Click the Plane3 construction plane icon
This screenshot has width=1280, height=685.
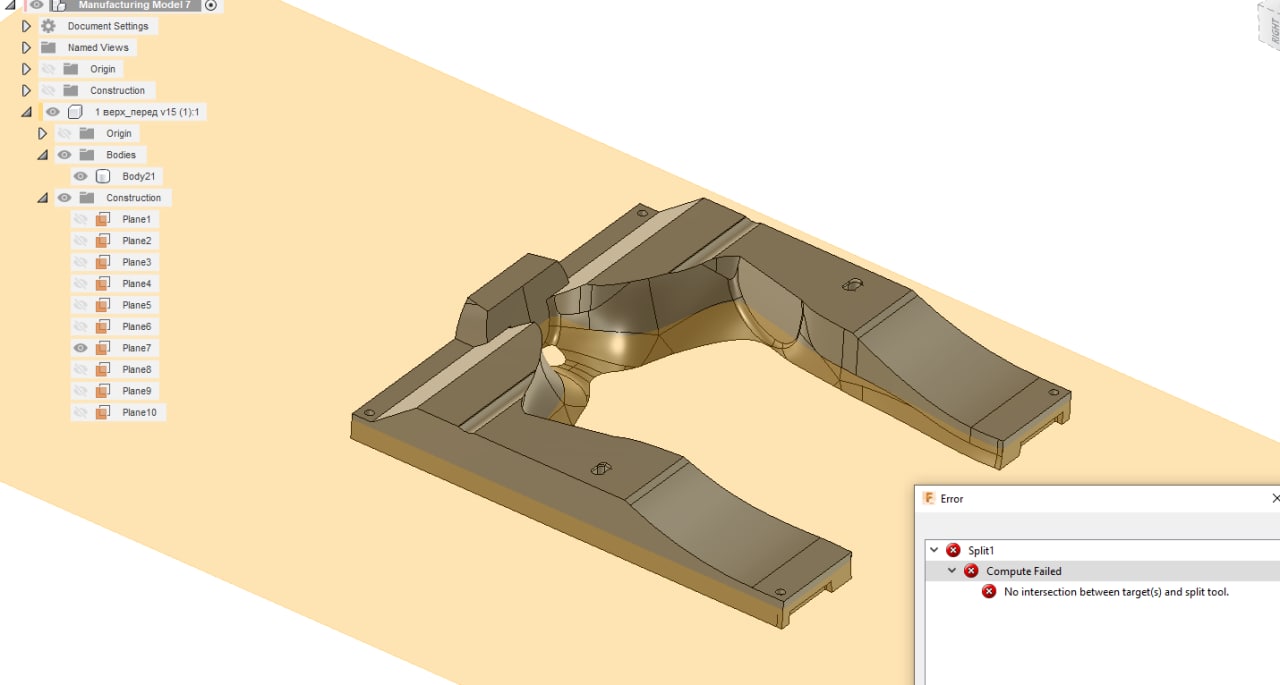point(102,262)
